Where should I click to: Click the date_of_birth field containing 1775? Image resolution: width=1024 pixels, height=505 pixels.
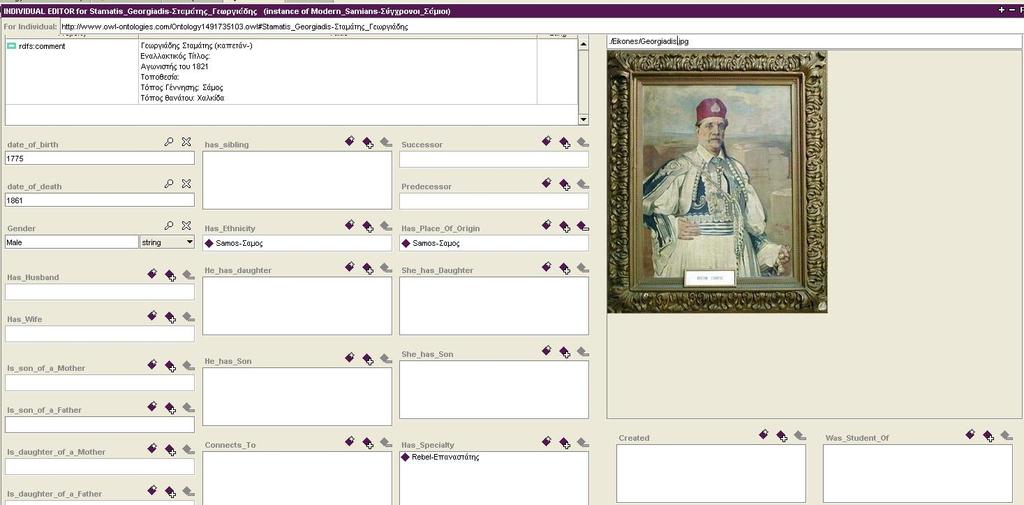(x=100, y=158)
